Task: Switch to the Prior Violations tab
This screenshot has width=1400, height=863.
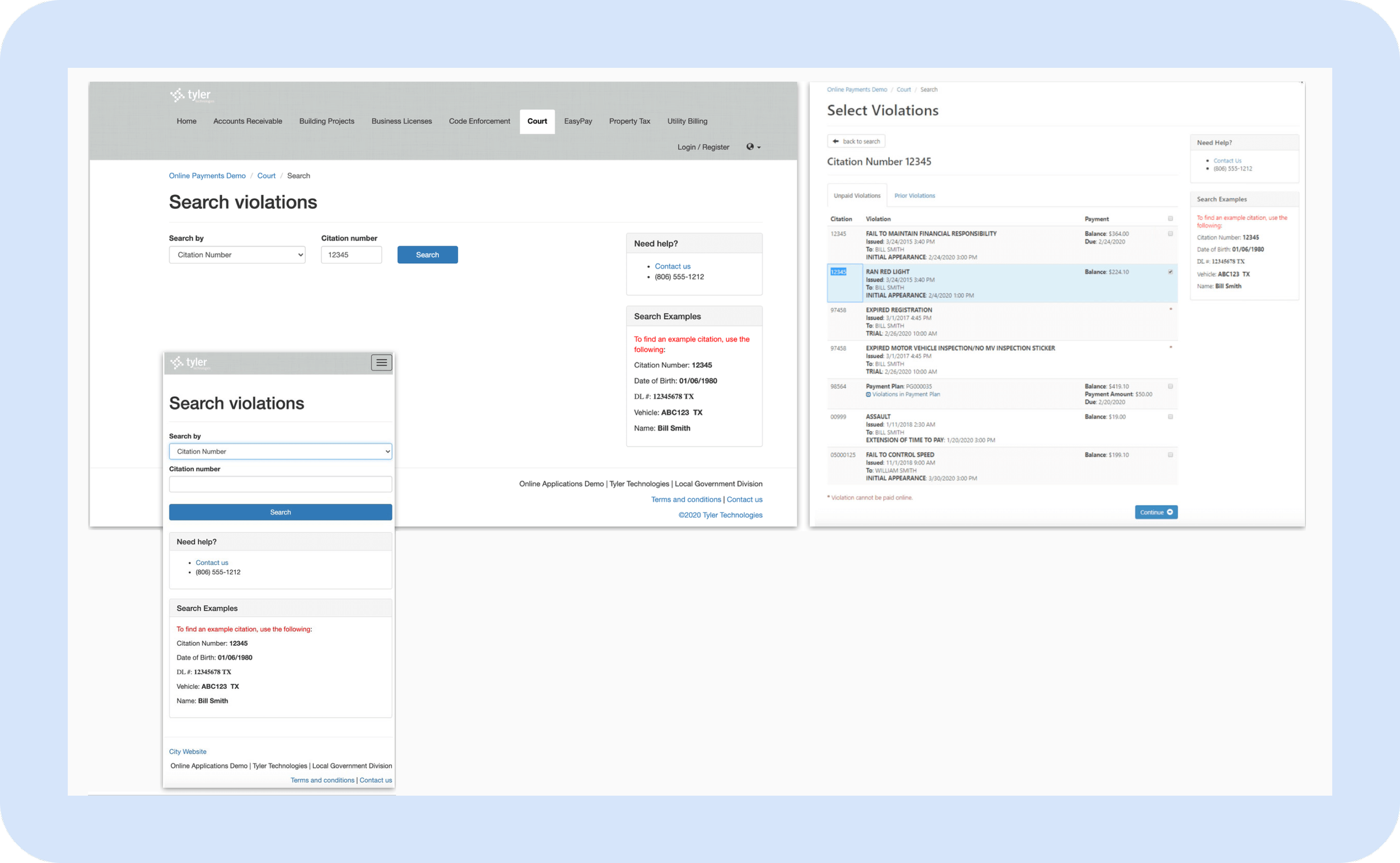Action: pos(914,196)
